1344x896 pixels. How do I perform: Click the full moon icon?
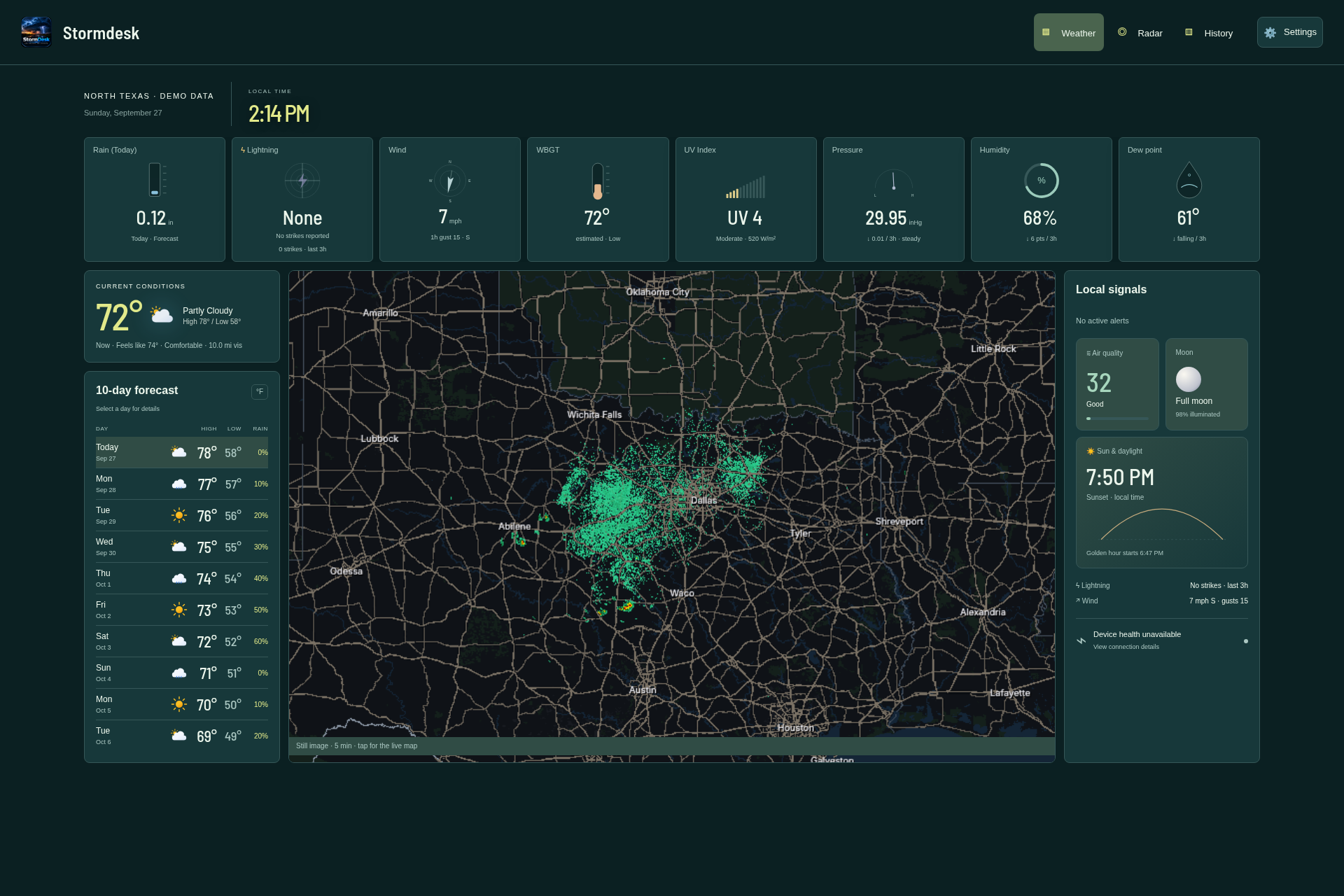tap(1189, 379)
